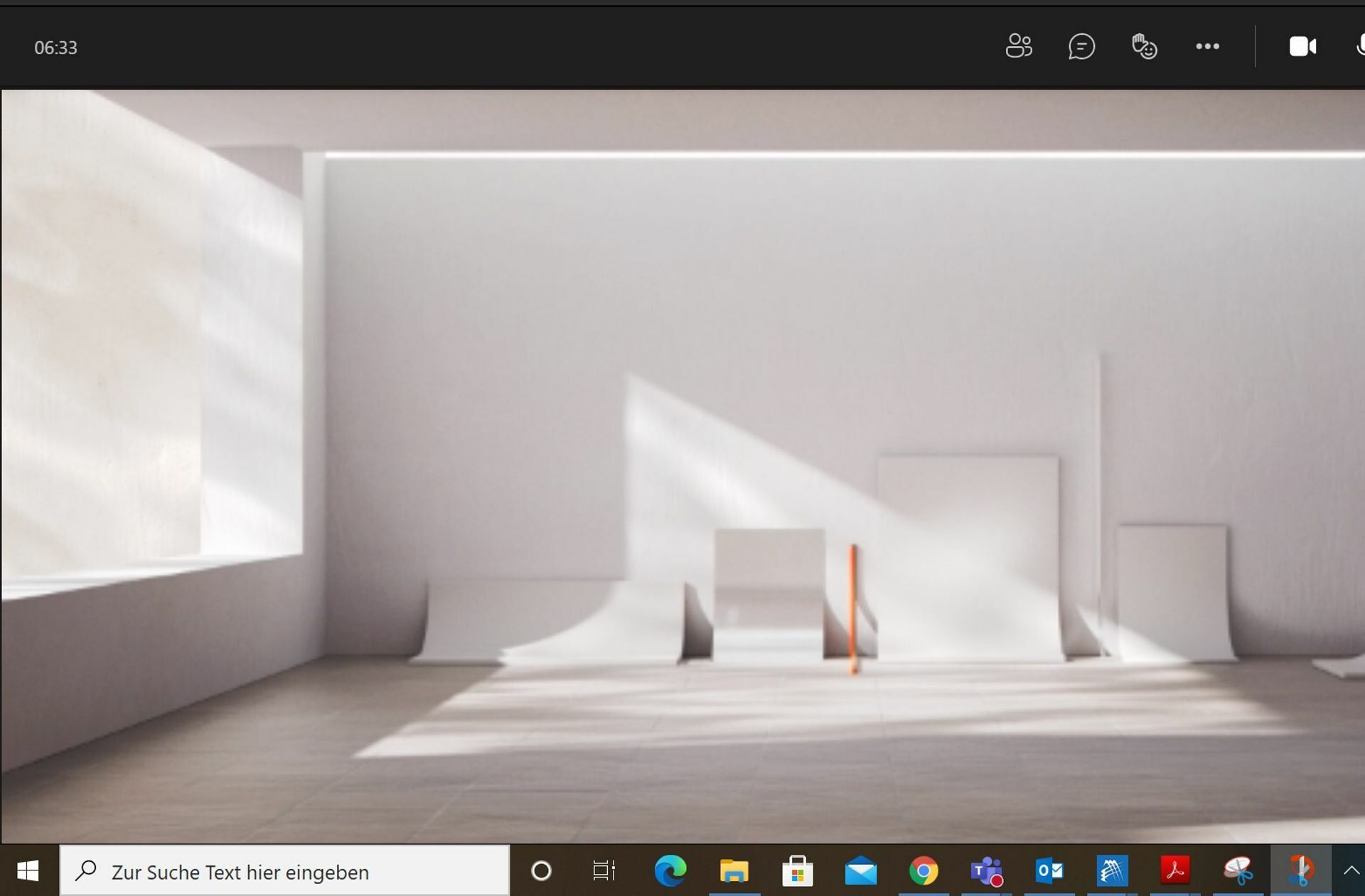Open File Explorer from the taskbar
This screenshot has width=1365, height=896.
click(x=734, y=870)
